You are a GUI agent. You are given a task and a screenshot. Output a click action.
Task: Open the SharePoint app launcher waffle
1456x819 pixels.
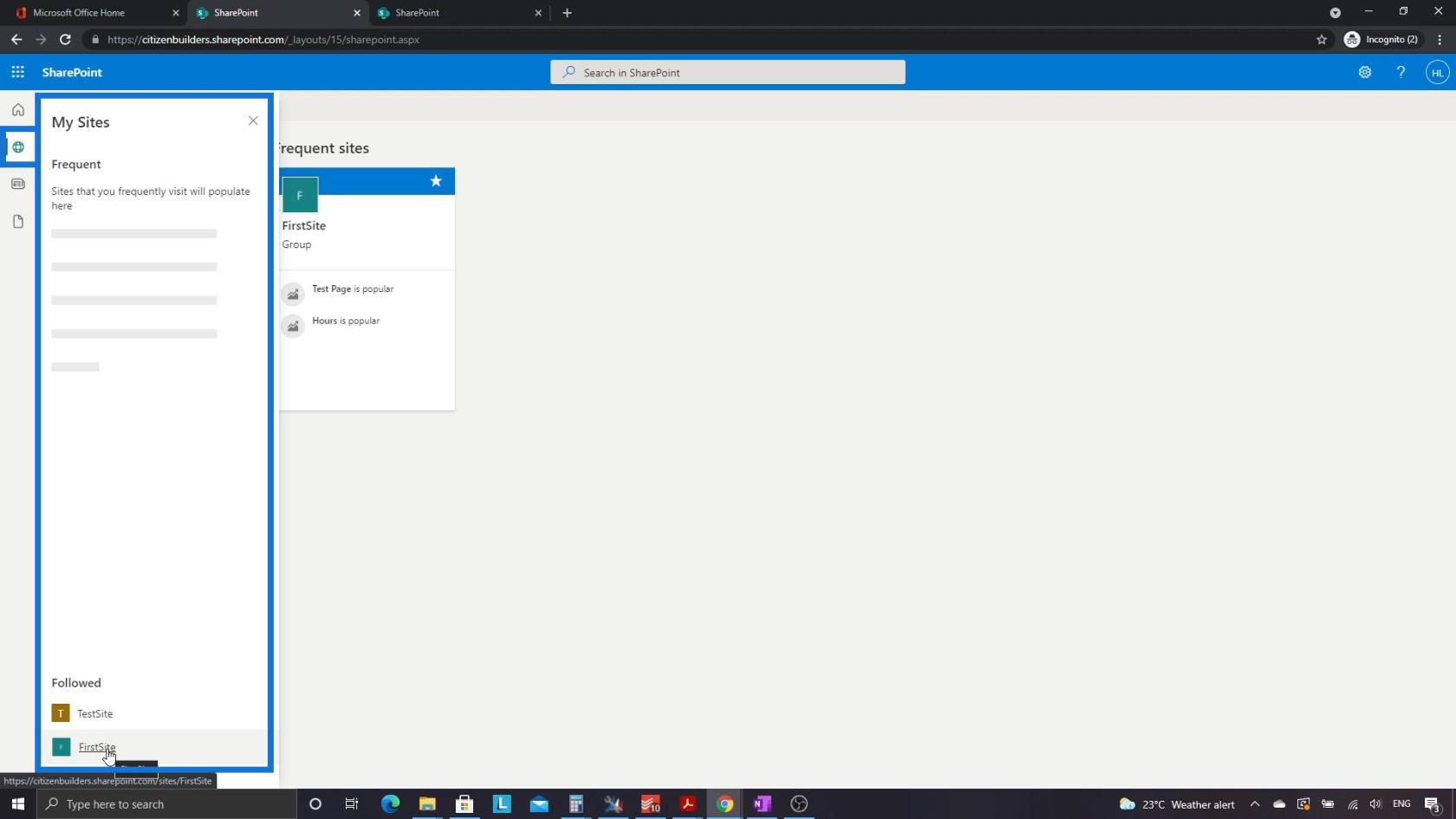[x=17, y=72]
